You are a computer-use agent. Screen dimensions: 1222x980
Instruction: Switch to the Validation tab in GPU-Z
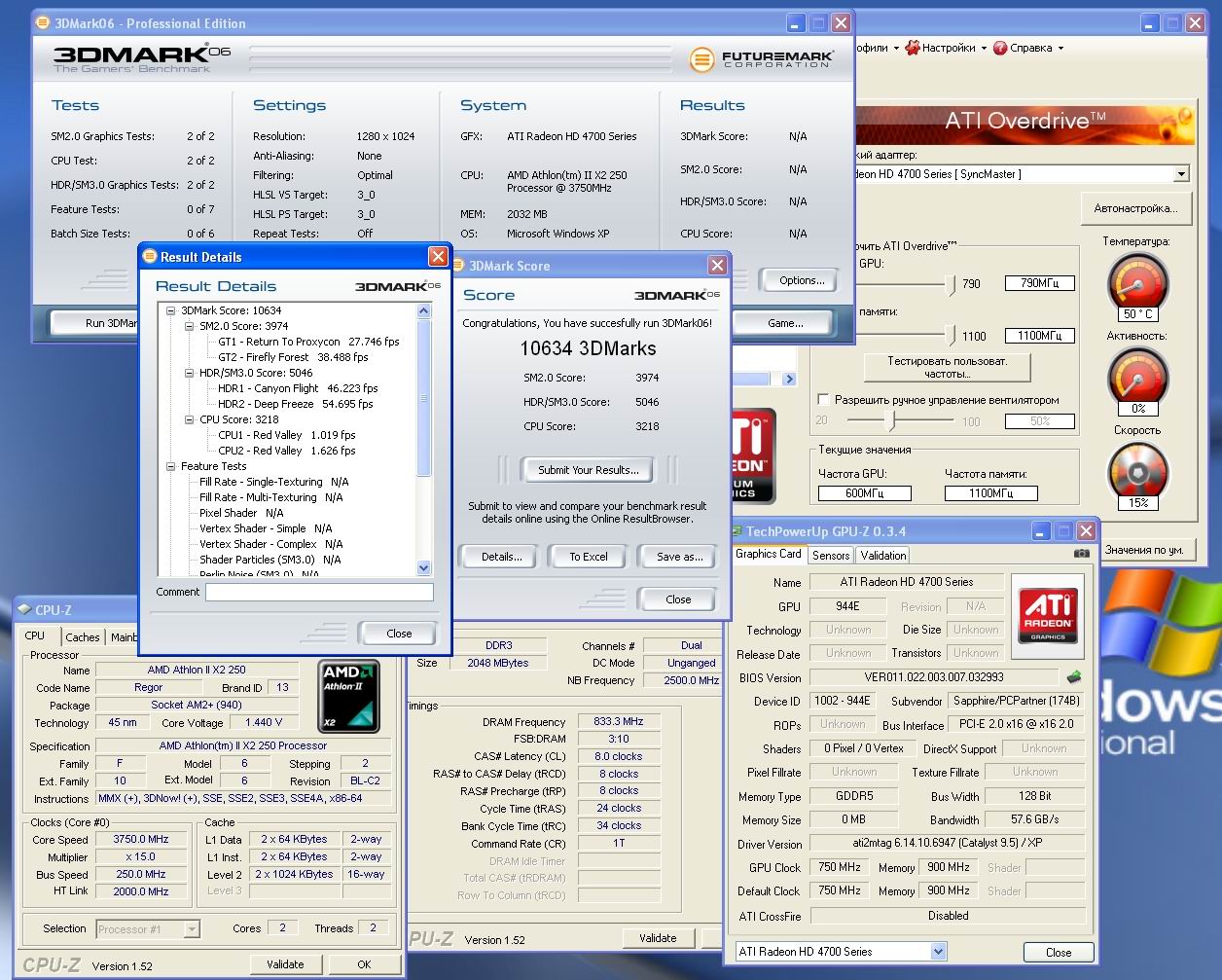pyautogui.click(x=883, y=555)
